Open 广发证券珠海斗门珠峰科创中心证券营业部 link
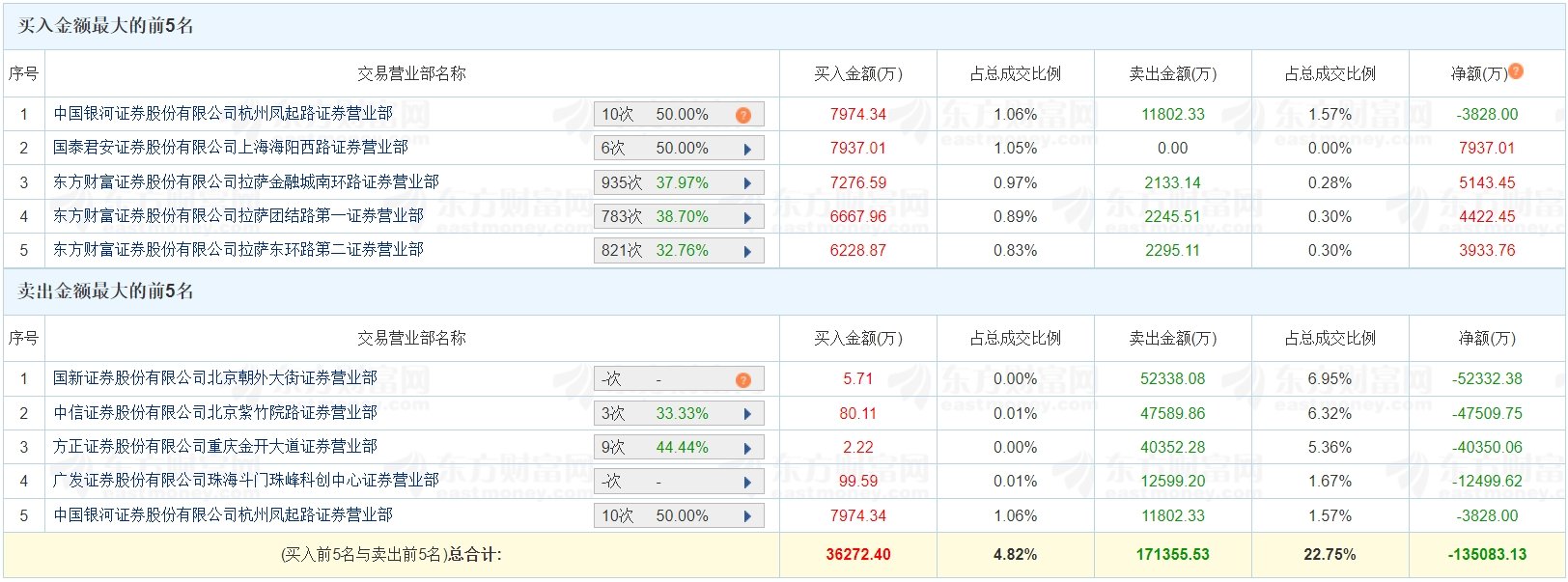 click(246, 481)
